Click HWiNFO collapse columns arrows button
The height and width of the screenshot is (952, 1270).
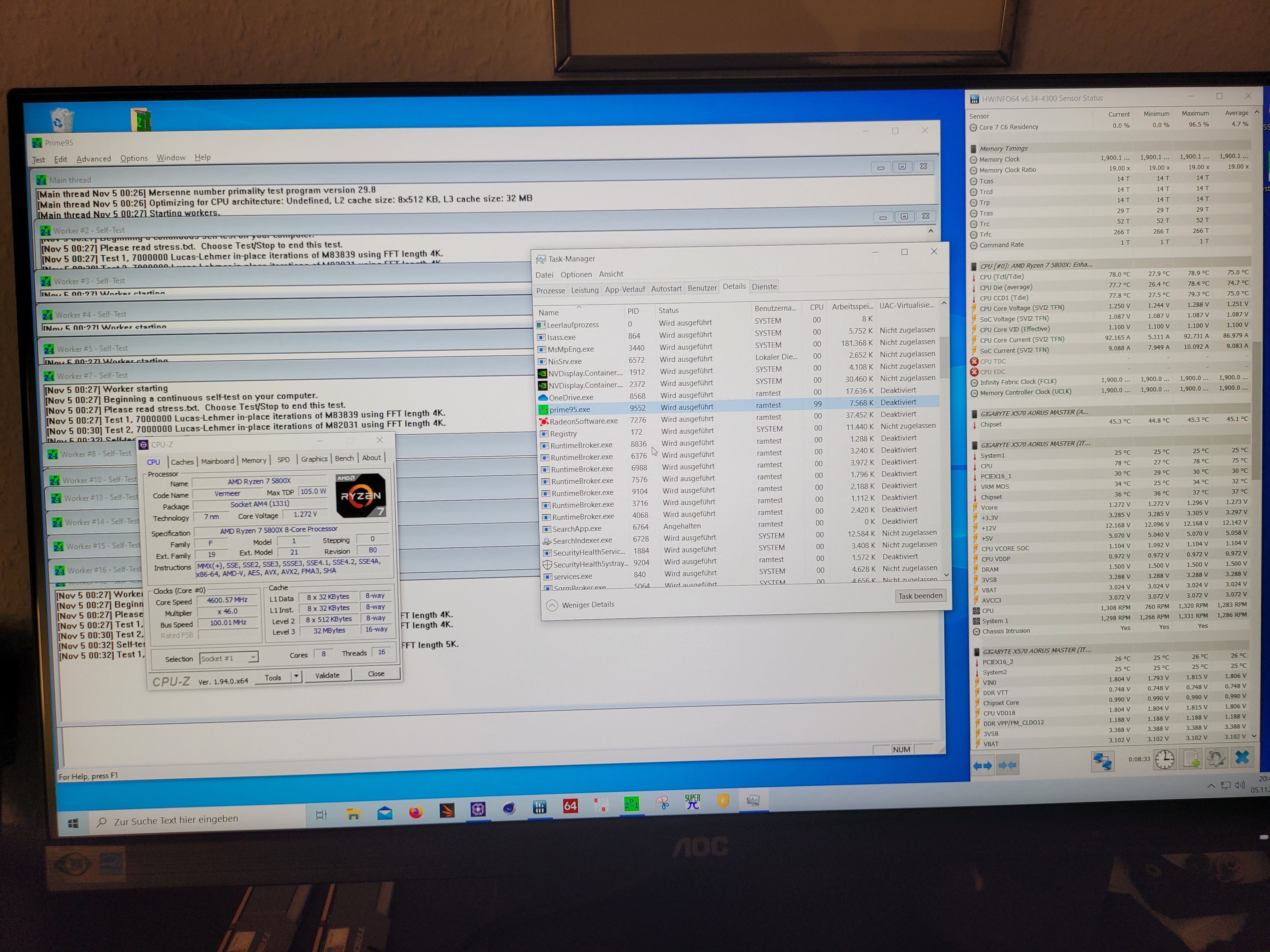1008,764
